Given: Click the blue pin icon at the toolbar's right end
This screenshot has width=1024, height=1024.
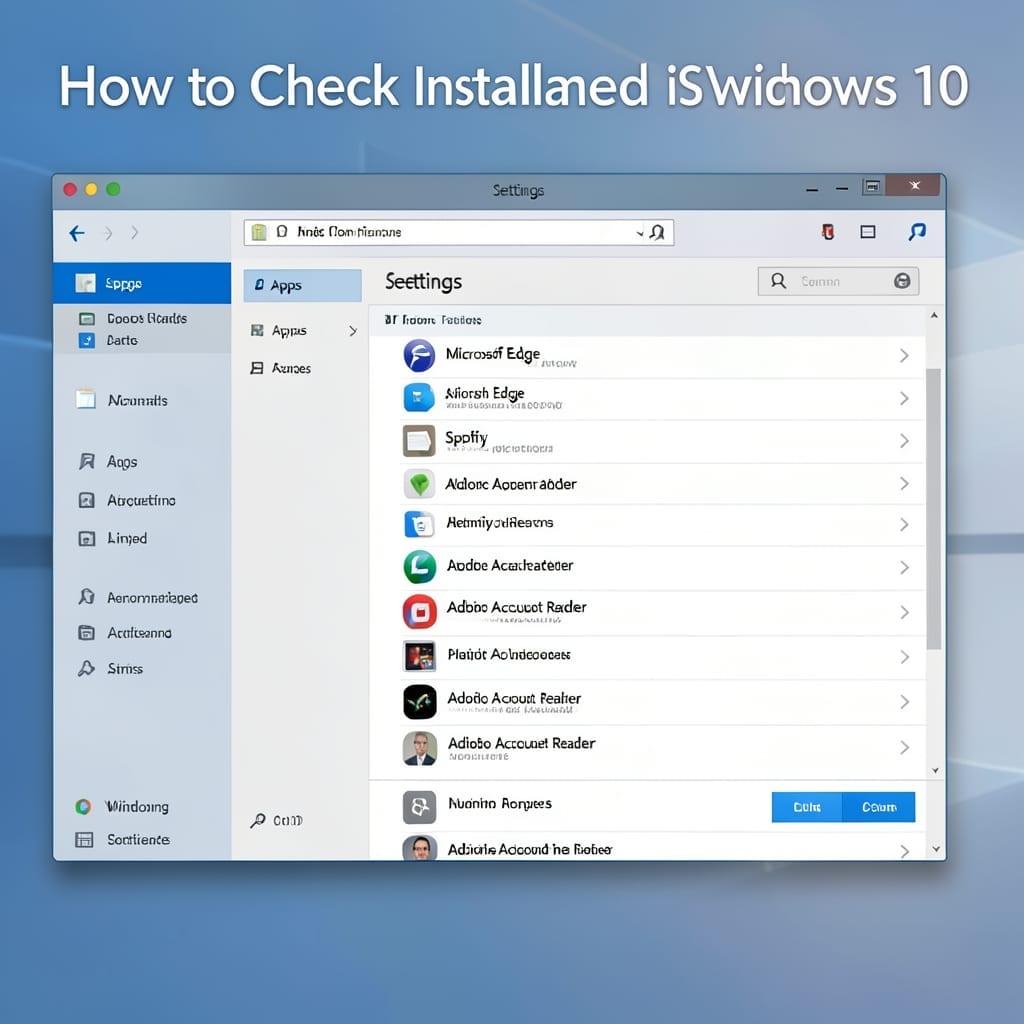Looking at the screenshot, I should [917, 231].
